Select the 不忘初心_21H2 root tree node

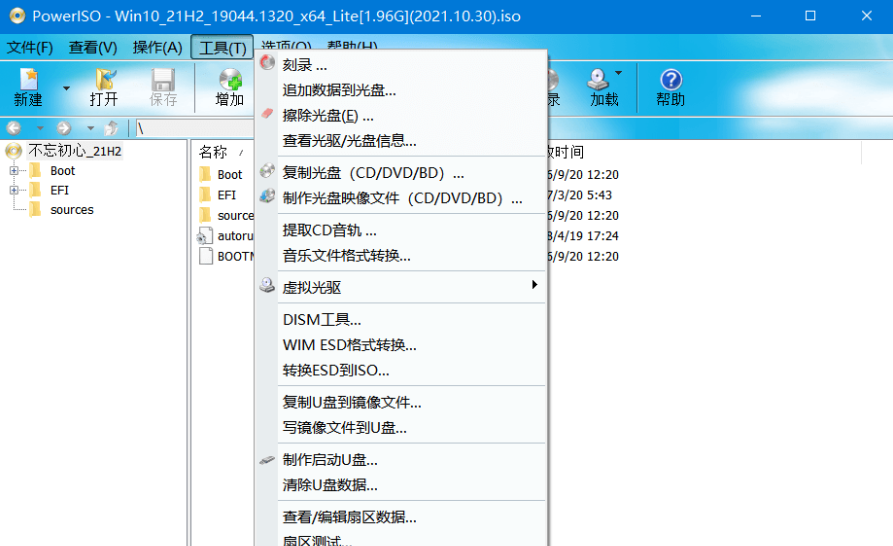pyautogui.click(x=75, y=151)
